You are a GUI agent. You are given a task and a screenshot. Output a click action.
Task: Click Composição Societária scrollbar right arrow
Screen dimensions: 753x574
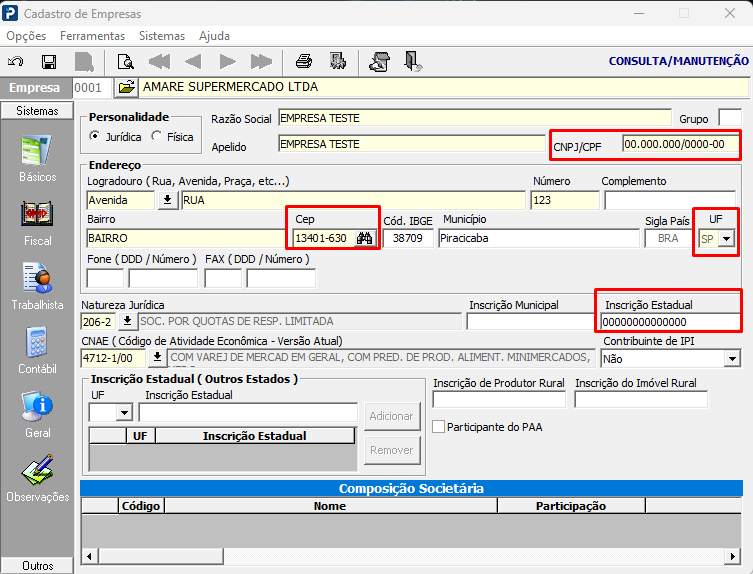point(733,556)
